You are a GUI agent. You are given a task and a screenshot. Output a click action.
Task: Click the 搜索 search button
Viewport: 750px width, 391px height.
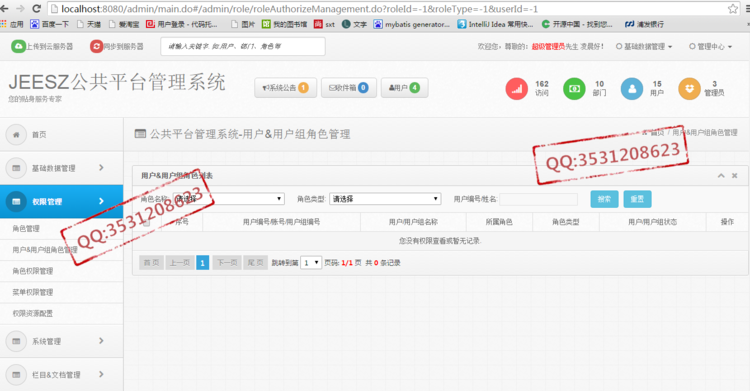click(605, 199)
